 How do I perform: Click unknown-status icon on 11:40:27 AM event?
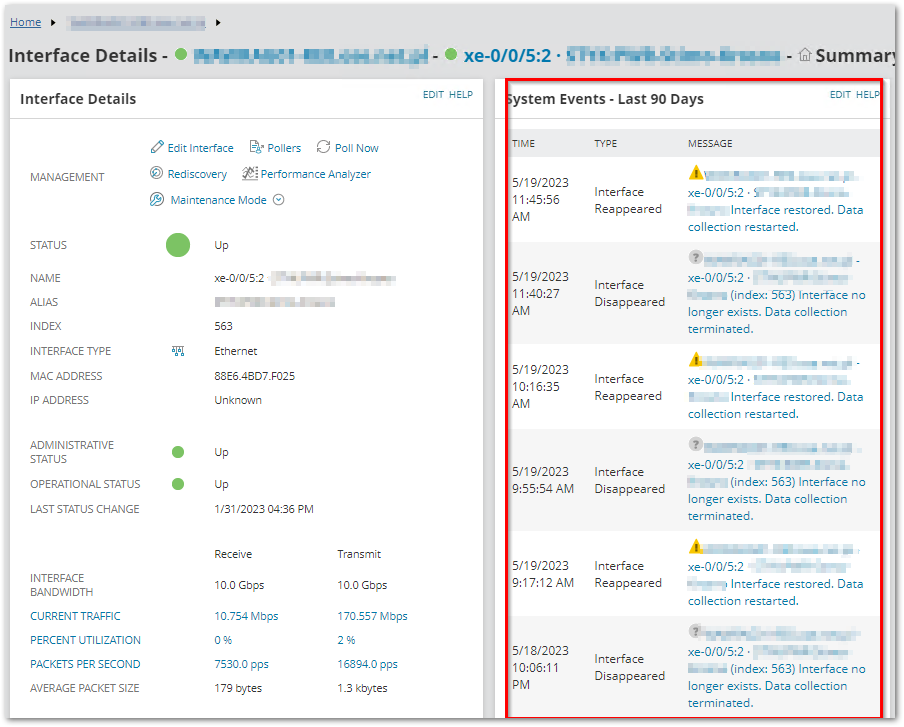pyautogui.click(x=696, y=257)
